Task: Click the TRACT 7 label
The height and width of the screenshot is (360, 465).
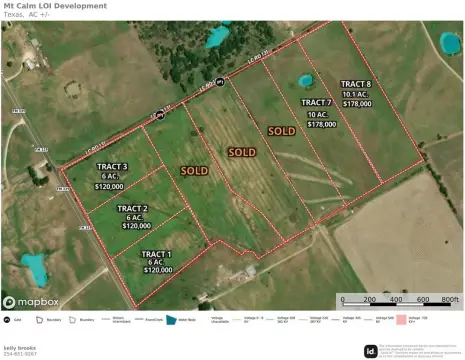Action: coord(316,103)
